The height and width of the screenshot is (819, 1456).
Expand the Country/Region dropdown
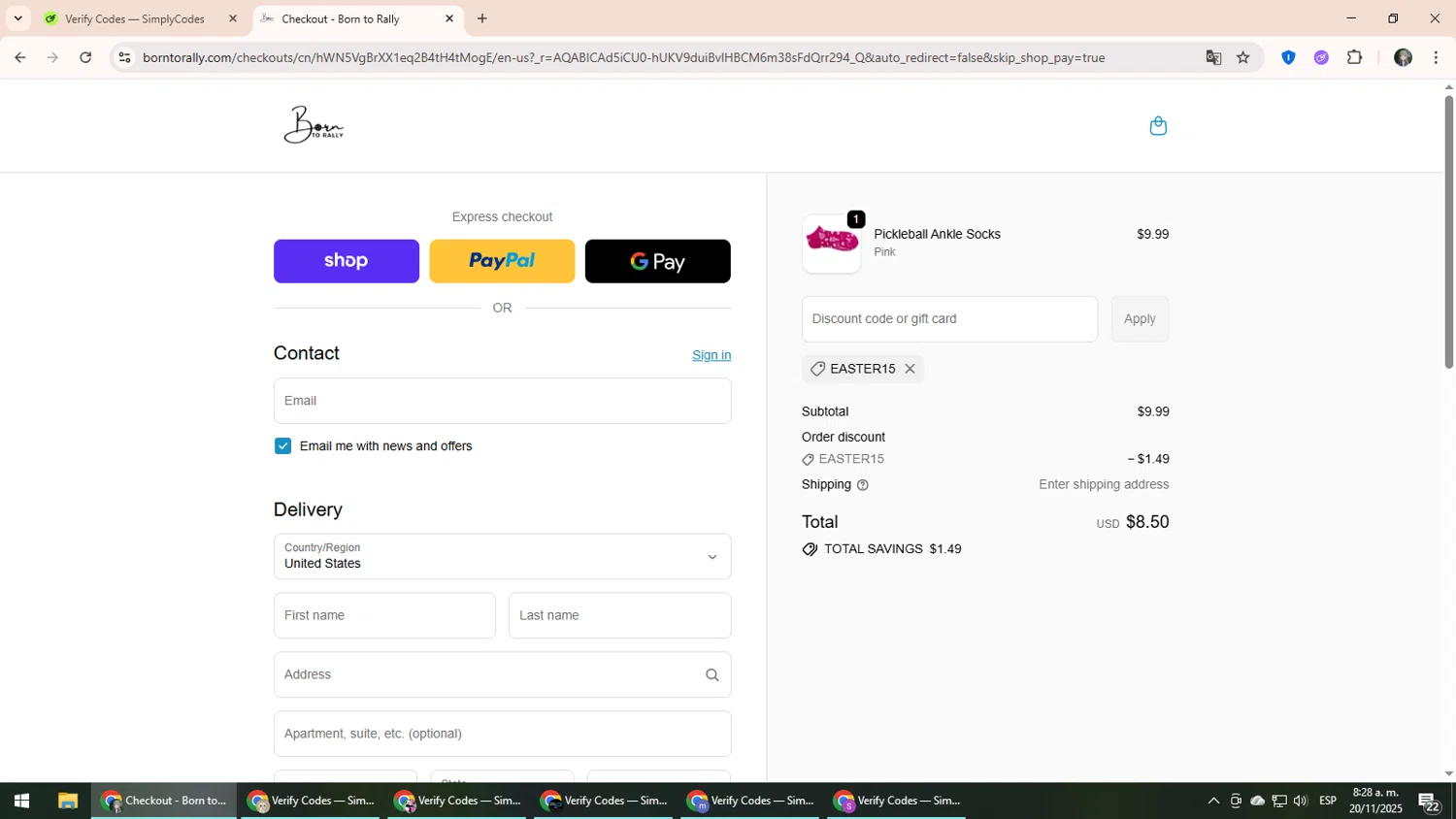(502, 556)
